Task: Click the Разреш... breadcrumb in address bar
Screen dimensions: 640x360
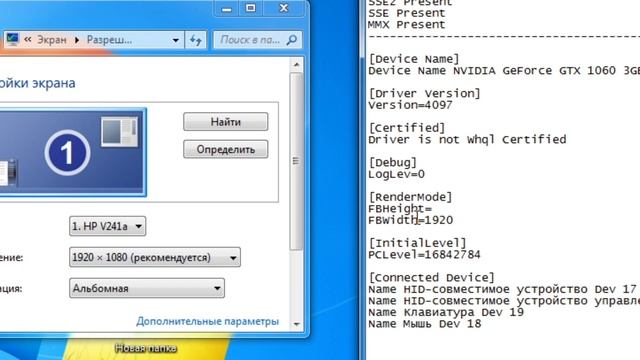Action: click(x=109, y=40)
